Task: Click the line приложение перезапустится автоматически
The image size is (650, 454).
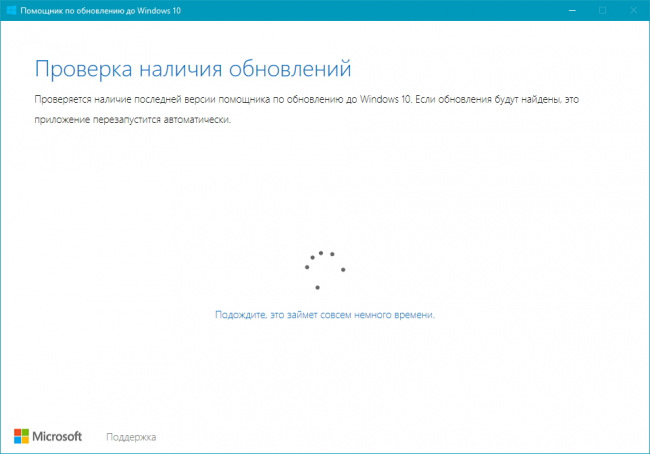Action: pyautogui.click(x=133, y=120)
